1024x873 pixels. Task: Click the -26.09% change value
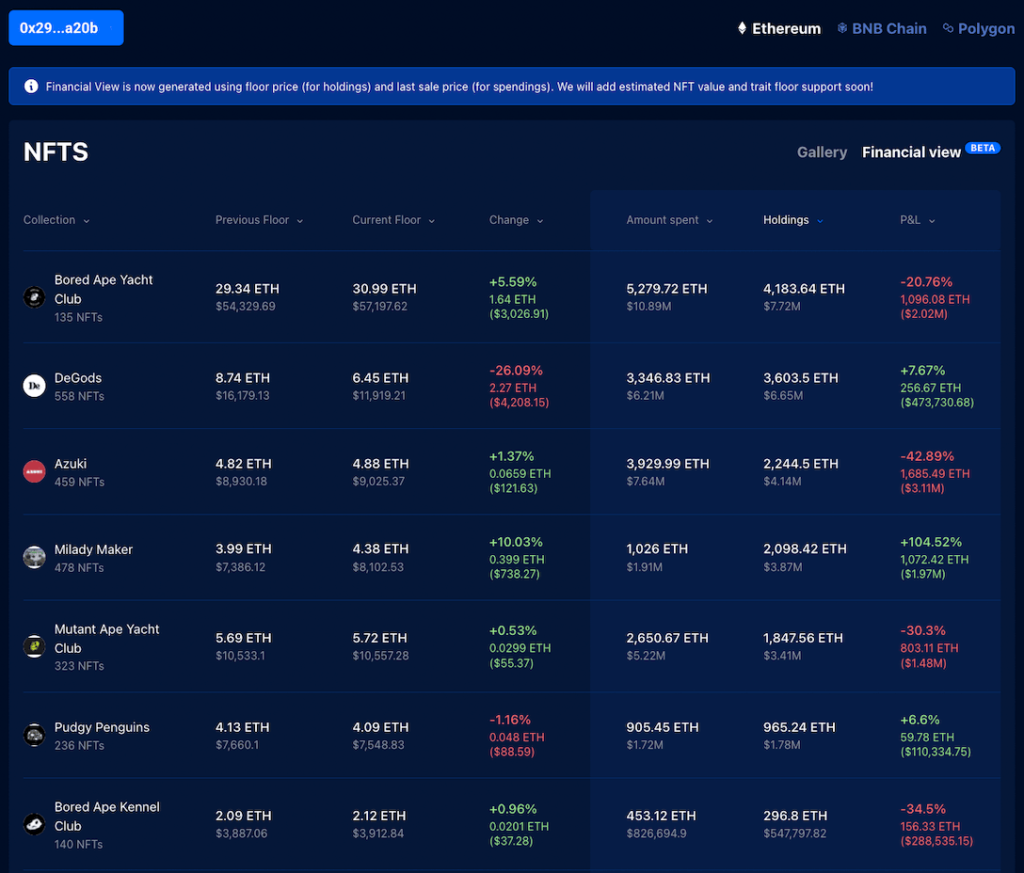click(516, 371)
